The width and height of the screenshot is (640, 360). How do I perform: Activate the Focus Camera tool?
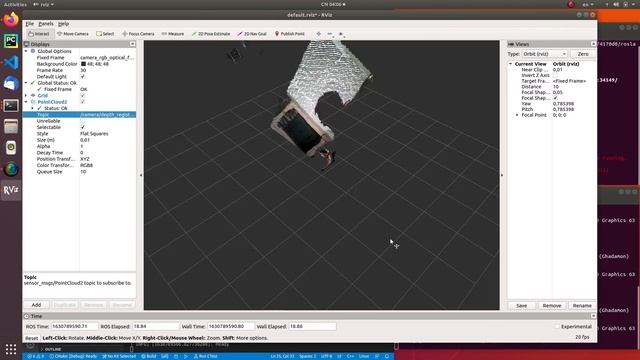(138, 34)
